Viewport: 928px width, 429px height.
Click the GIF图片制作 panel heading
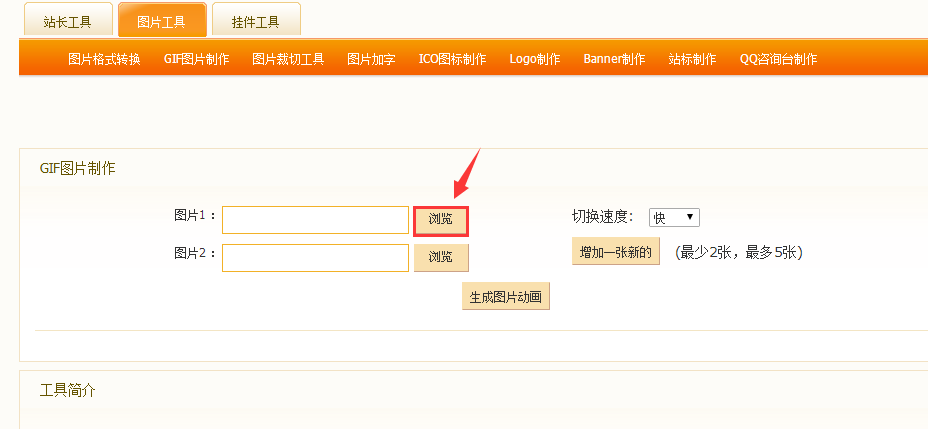78,169
